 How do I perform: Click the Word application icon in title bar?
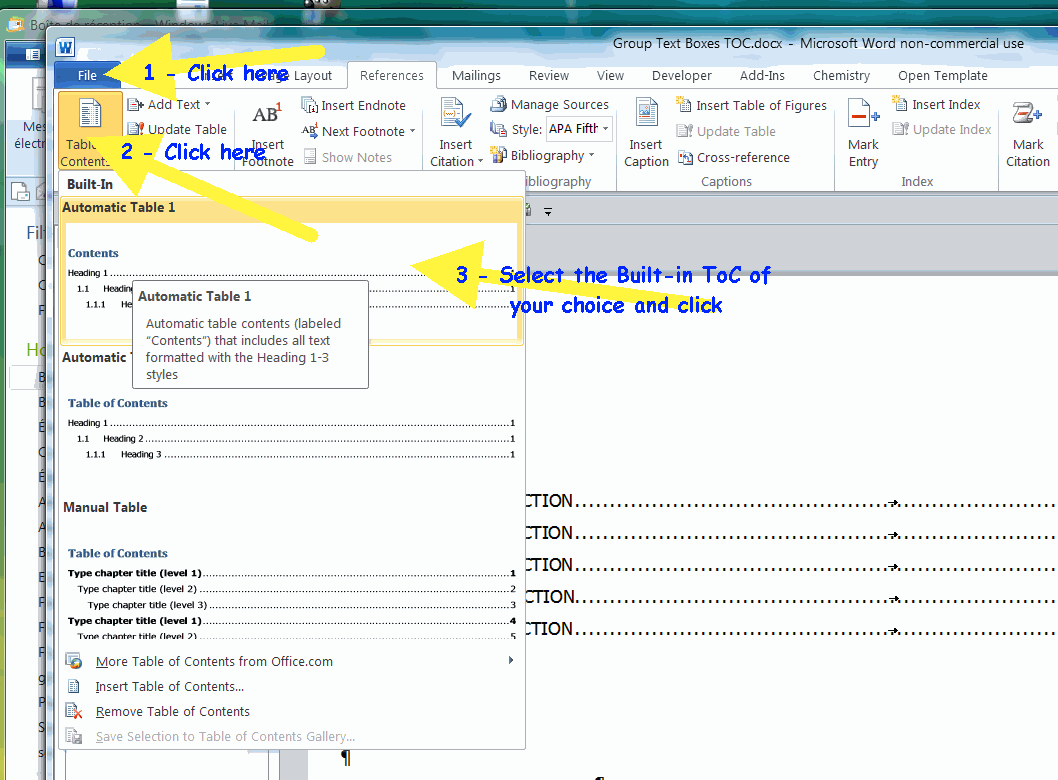[x=65, y=47]
